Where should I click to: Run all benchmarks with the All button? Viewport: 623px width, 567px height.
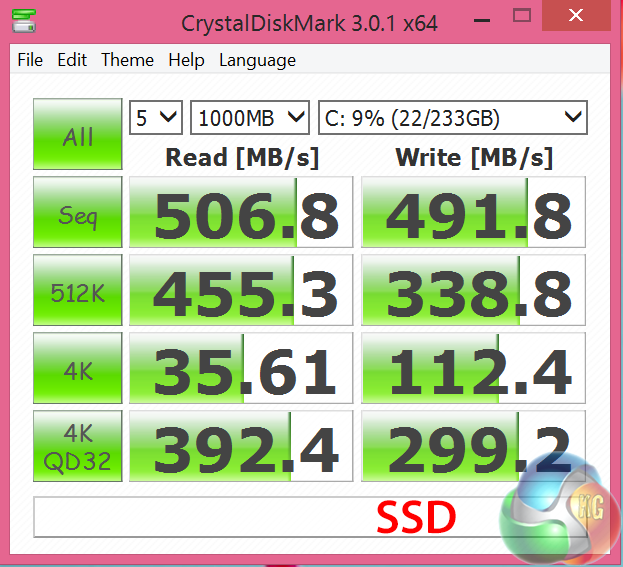coord(78,134)
